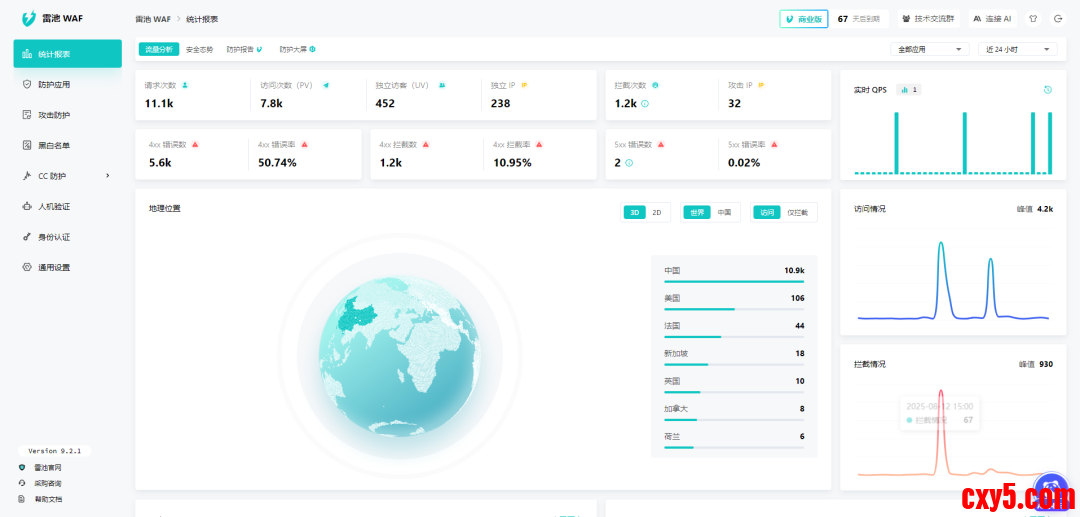The width and height of the screenshot is (1080, 517).
Task: Open the 近 24 小时 time range dropdown
Action: point(1016,49)
